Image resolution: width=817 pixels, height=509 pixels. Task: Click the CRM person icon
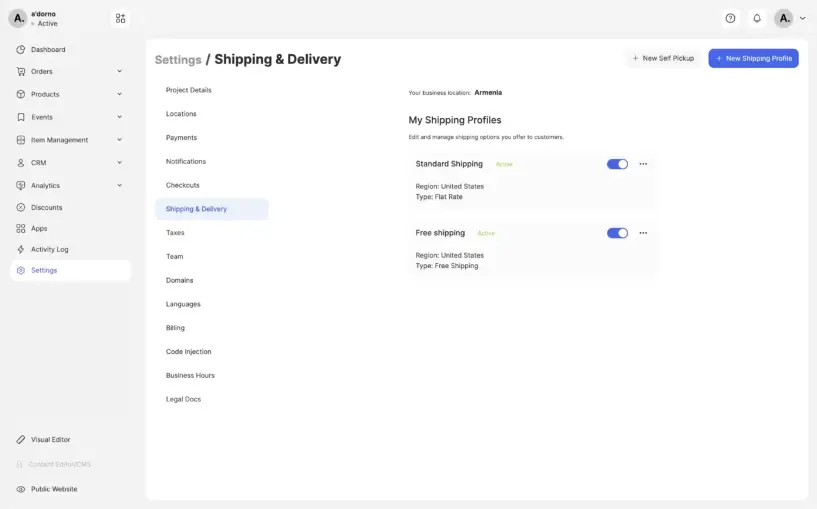20,163
